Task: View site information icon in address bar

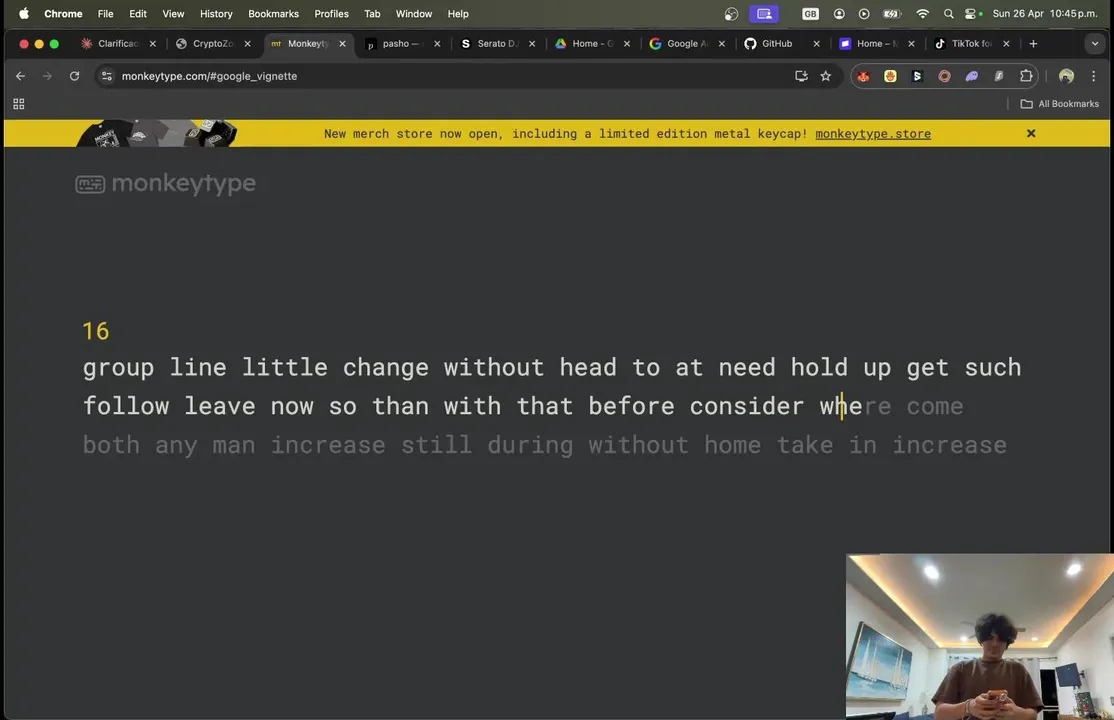Action: (107, 76)
